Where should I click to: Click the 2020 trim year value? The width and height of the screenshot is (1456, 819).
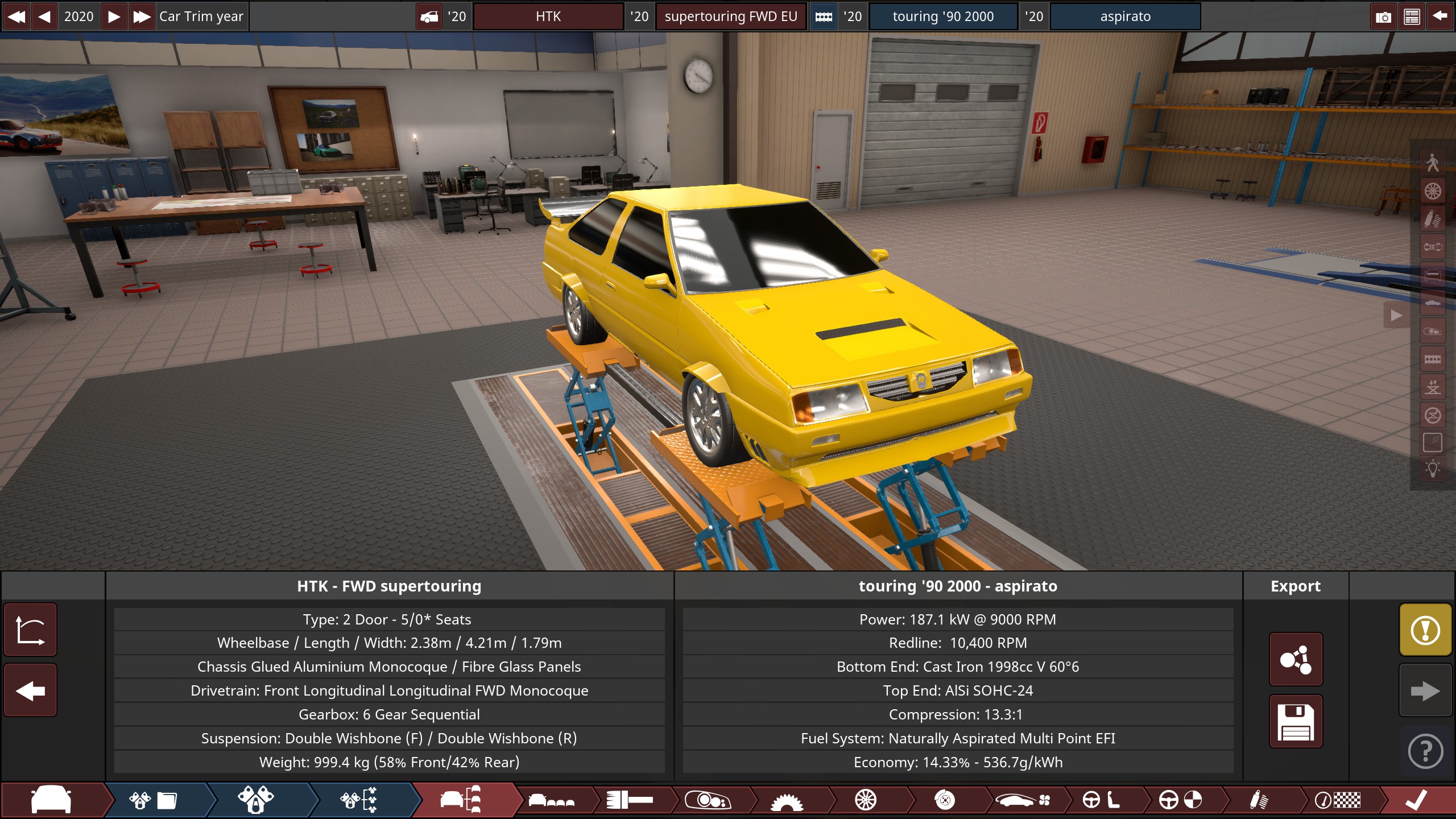coord(78,16)
